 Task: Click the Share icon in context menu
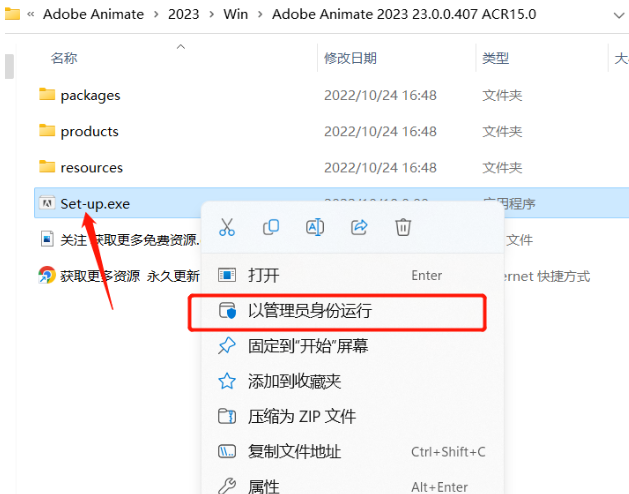tap(359, 227)
